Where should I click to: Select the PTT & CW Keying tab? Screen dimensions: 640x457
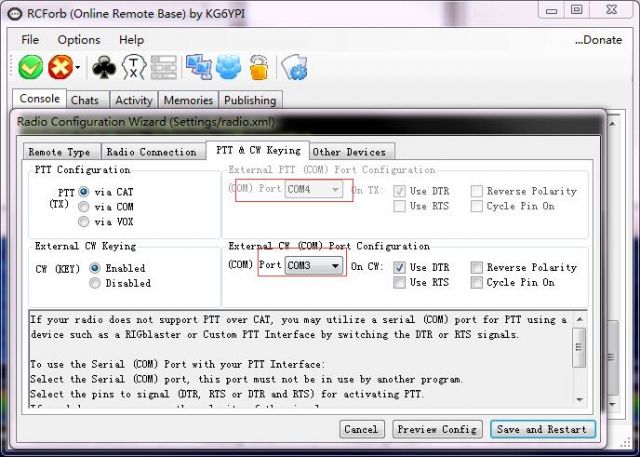click(258, 150)
